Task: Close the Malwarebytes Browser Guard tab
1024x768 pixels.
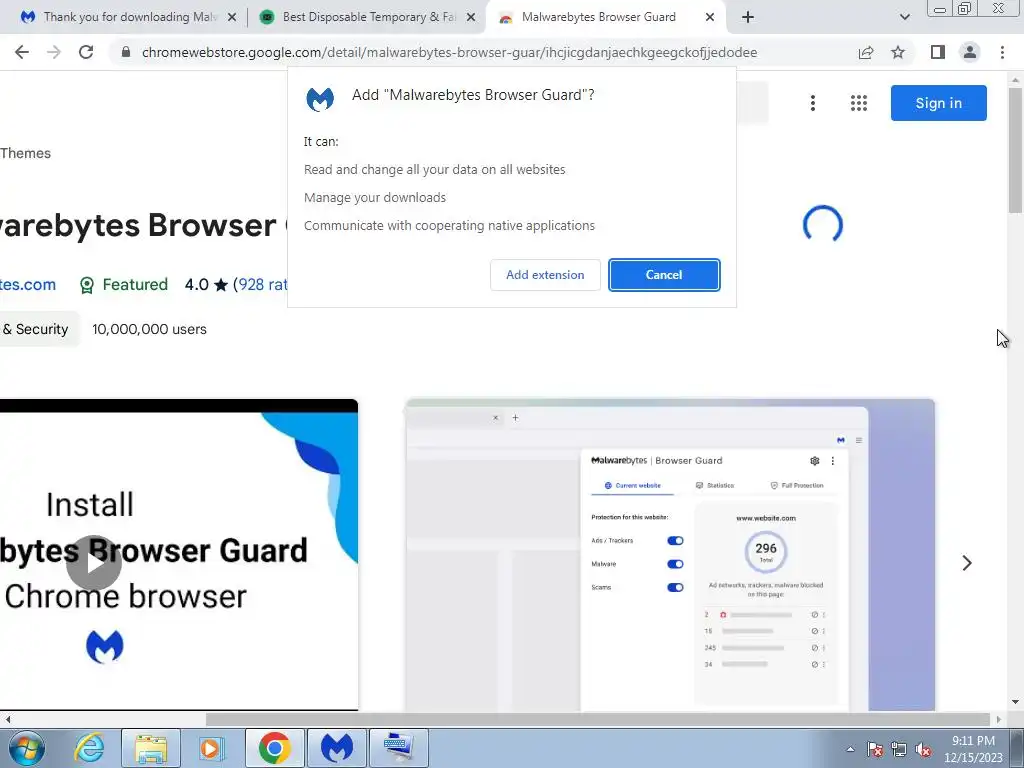Action: [x=710, y=18]
